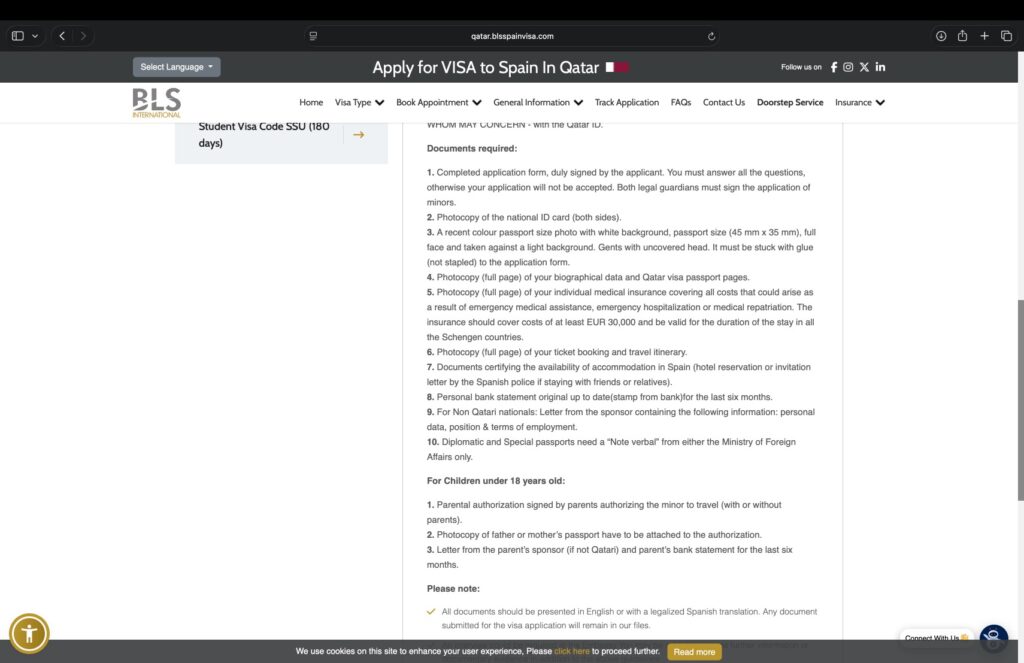Open BLS X (Twitter) icon
Viewport: 1024px width, 663px height.
click(x=864, y=67)
